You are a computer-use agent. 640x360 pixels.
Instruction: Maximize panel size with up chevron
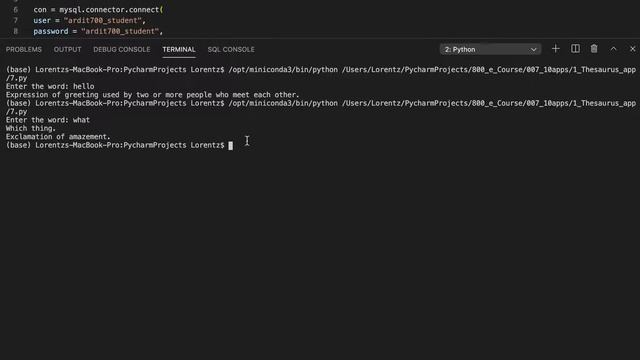(613, 49)
